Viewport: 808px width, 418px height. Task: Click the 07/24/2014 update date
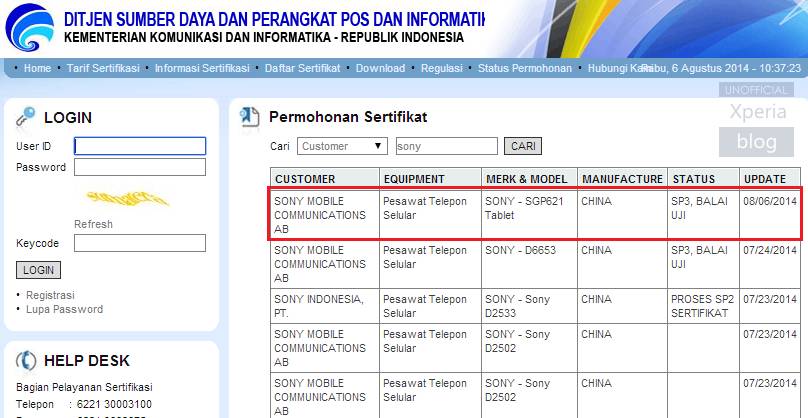pos(770,250)
